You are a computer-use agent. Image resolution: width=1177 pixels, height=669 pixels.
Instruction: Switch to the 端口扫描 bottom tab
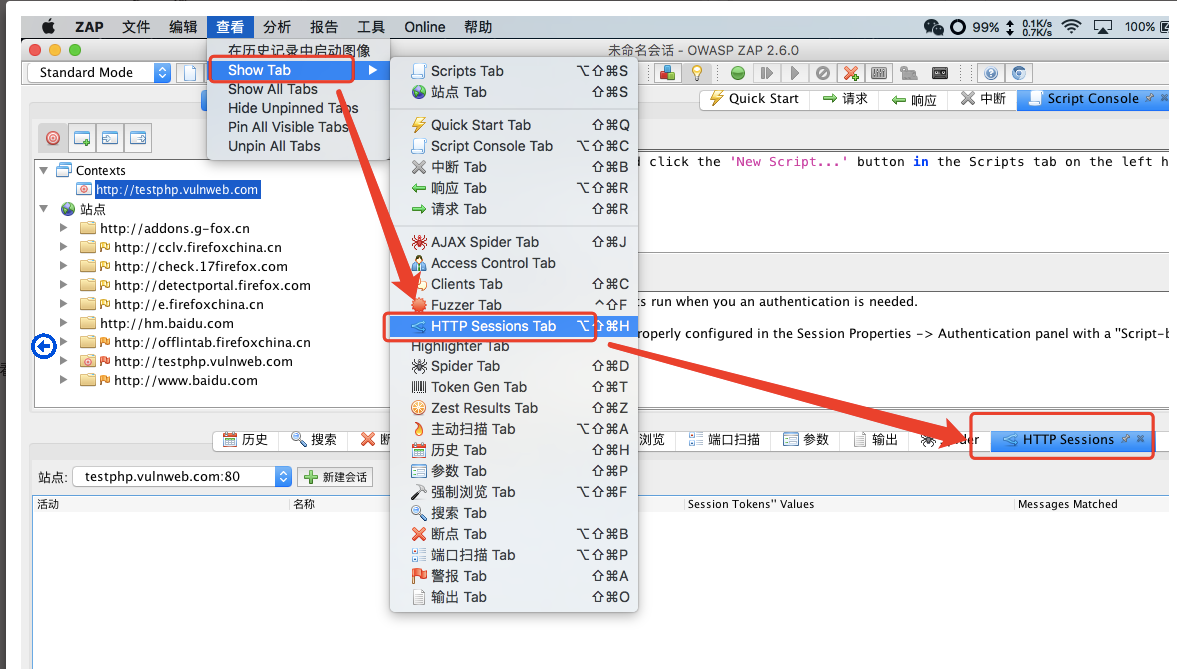(x=724, y=439)
